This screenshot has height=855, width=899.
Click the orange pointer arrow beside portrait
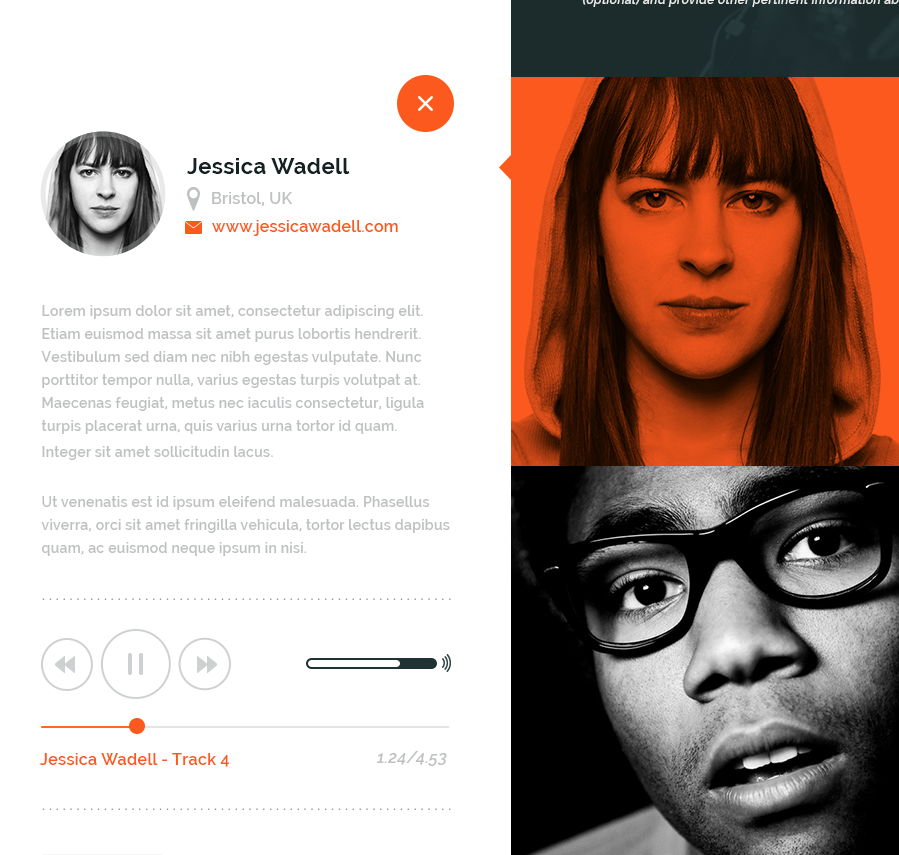pos(505,167)
